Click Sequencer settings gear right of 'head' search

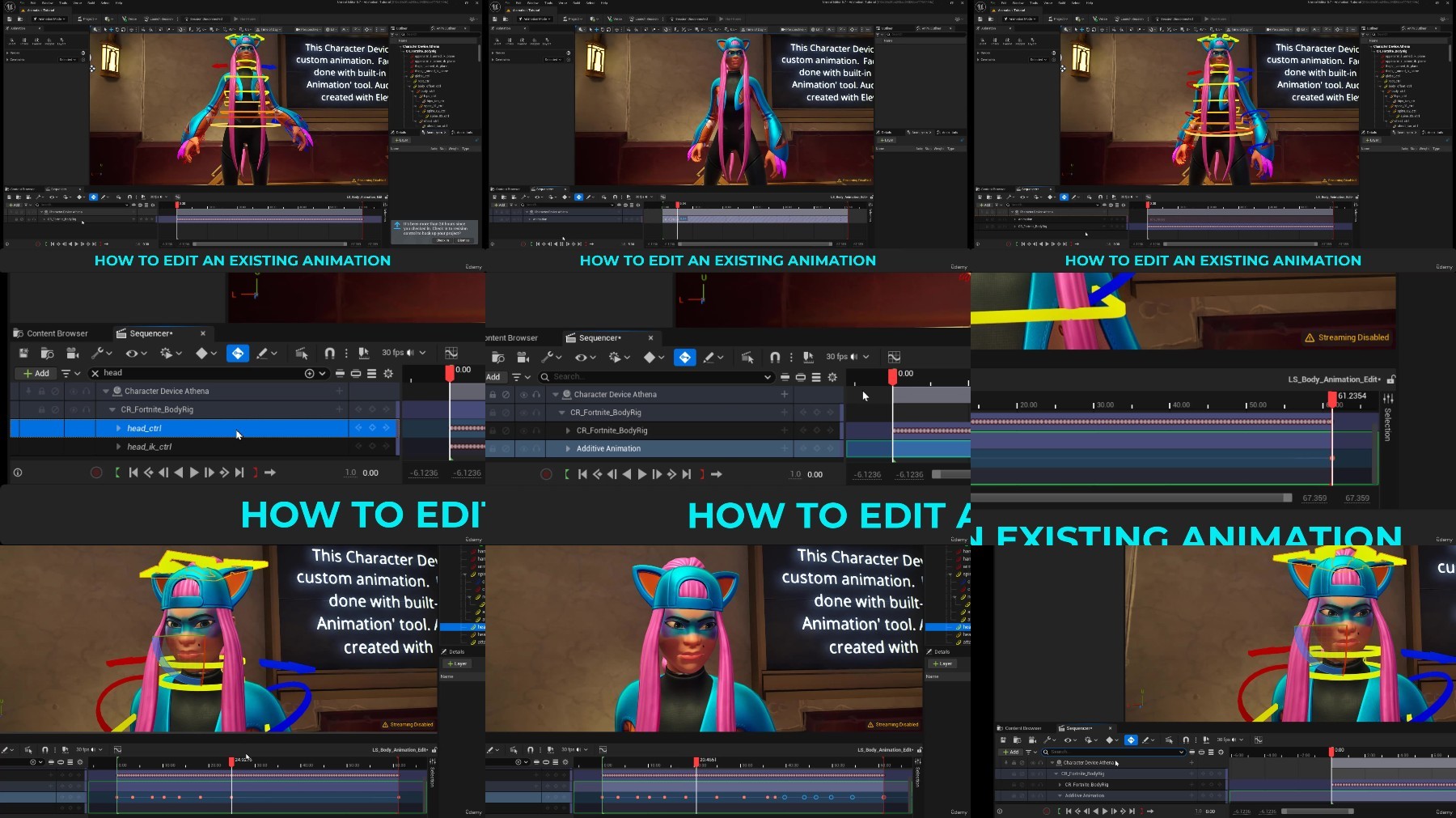tap(388, 373)
